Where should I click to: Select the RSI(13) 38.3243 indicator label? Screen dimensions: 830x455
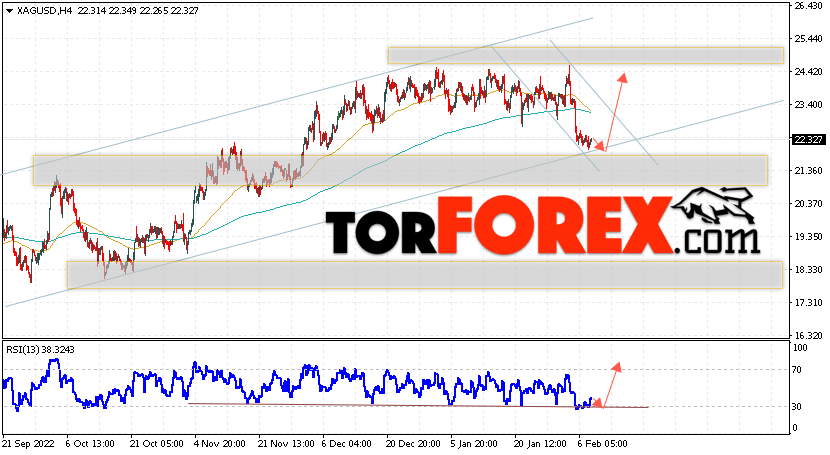click(40, 349)
